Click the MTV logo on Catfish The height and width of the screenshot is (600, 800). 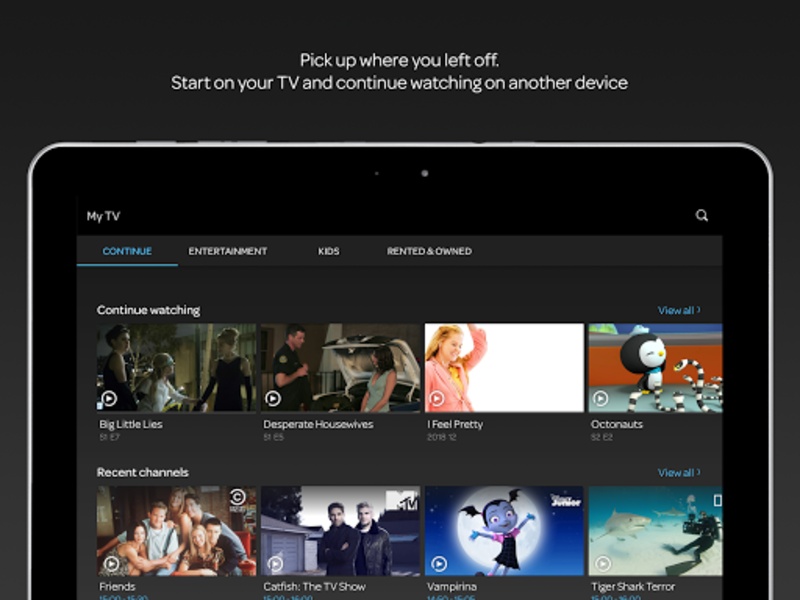[402, 500]
